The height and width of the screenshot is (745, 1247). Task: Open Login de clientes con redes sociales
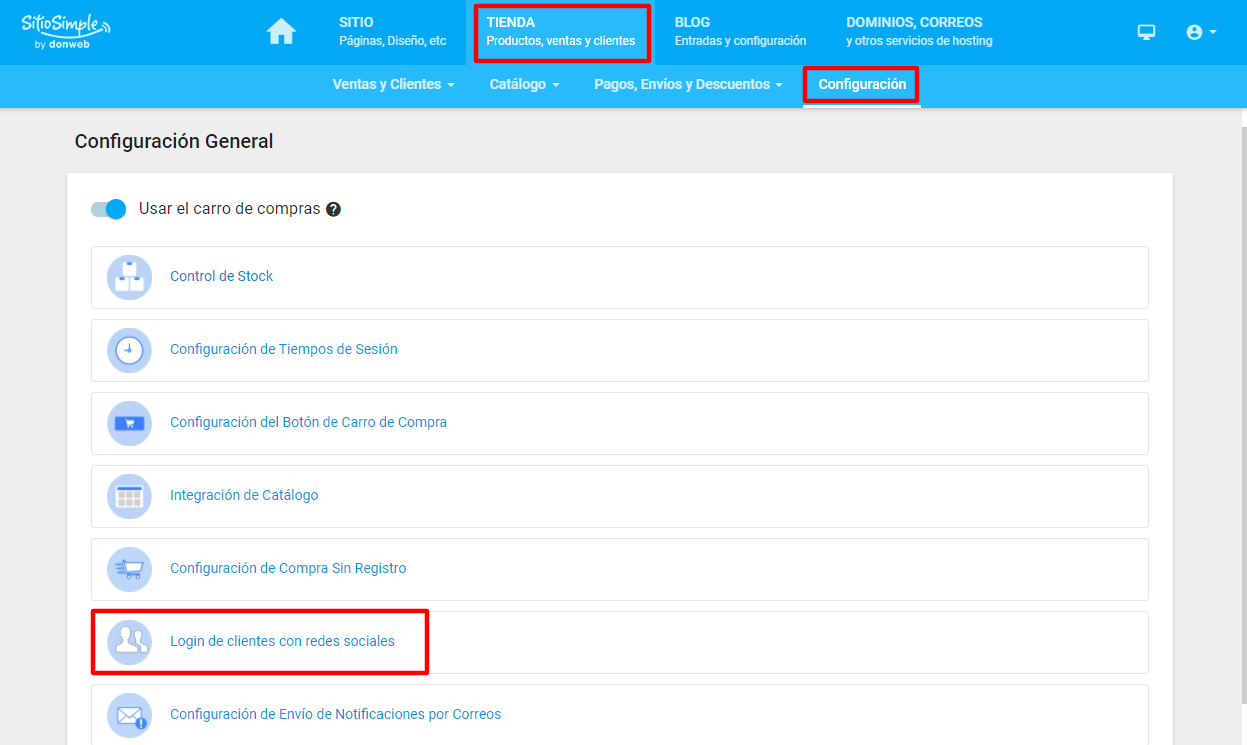pos(282,641)
